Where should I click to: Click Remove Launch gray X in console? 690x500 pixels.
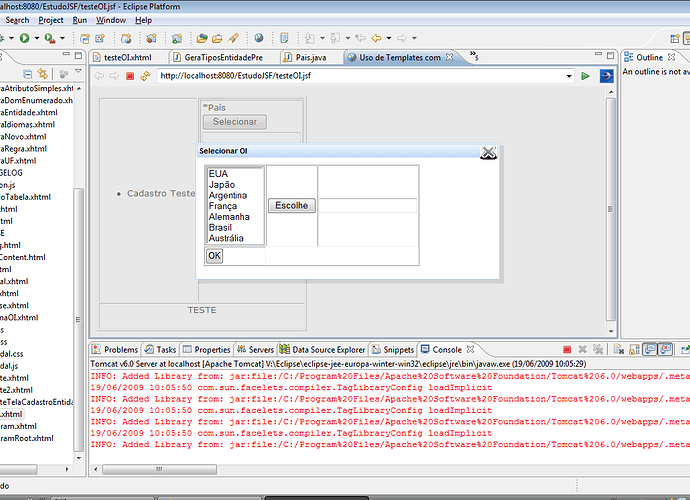(x=582, y=349)
